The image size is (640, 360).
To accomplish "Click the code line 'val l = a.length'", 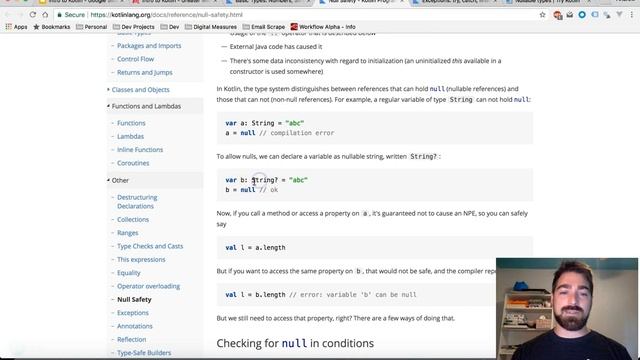I will 255,247.
